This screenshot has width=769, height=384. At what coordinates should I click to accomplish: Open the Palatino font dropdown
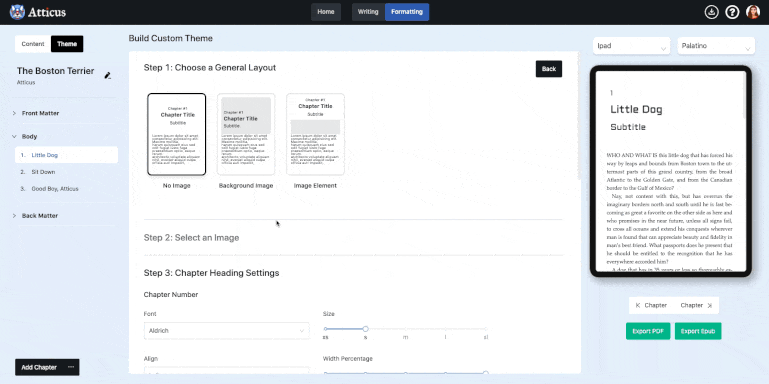click(x=716, y=46)
